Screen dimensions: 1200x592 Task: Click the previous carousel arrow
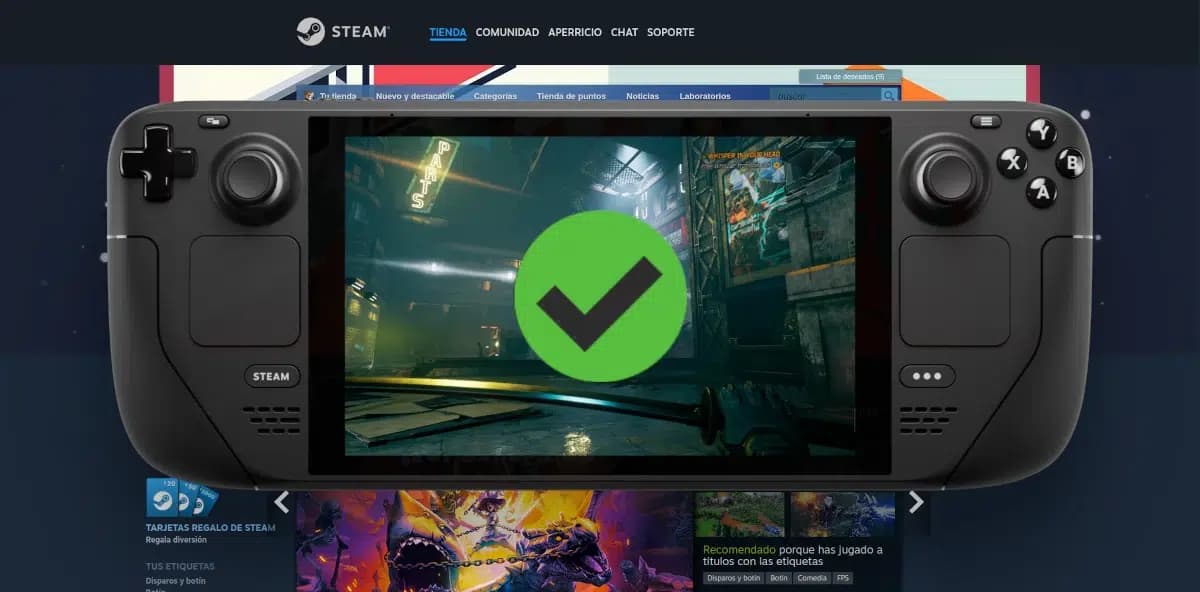click(x=282, y=502)
